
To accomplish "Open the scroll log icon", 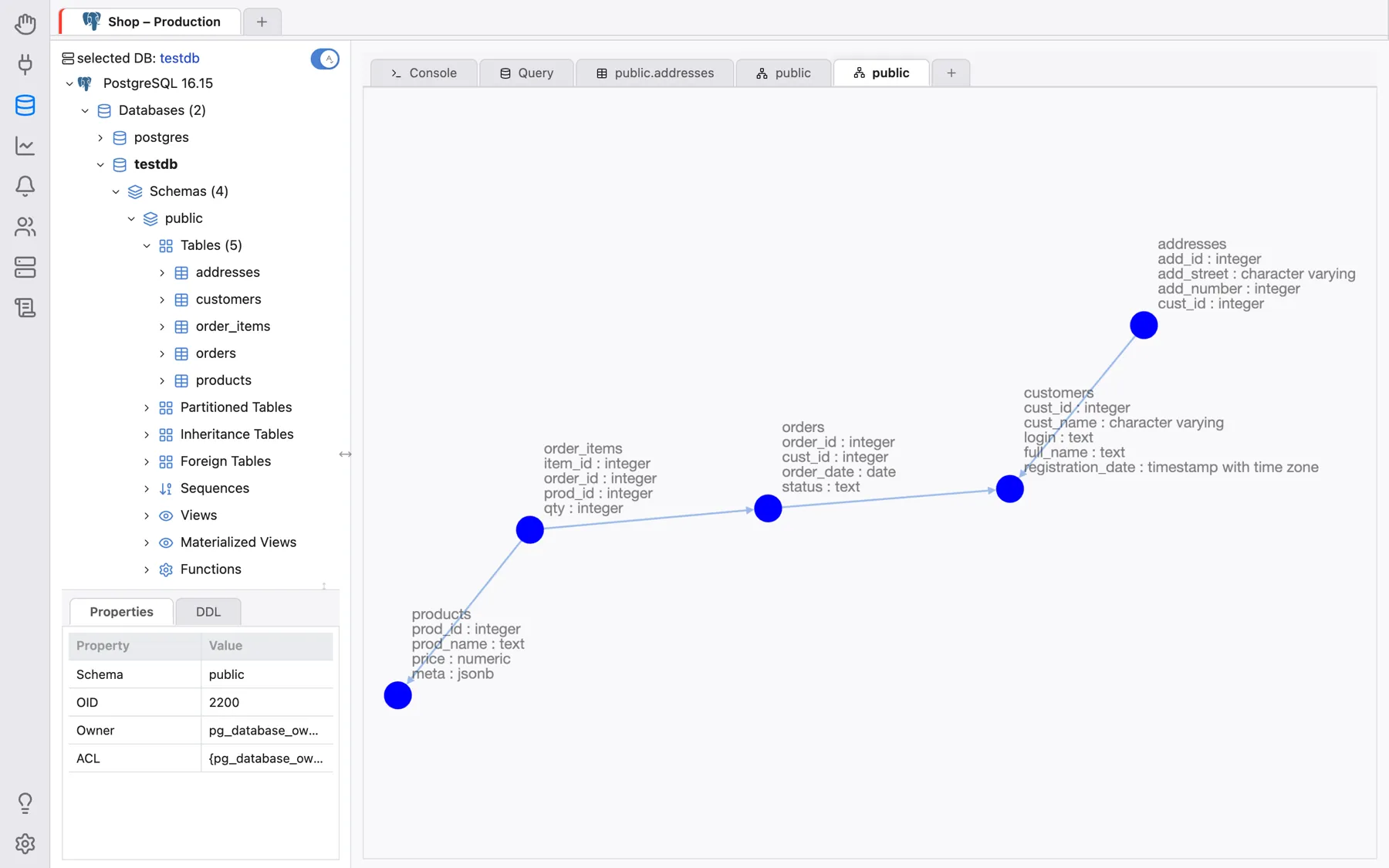I will (x=25, y=308).
